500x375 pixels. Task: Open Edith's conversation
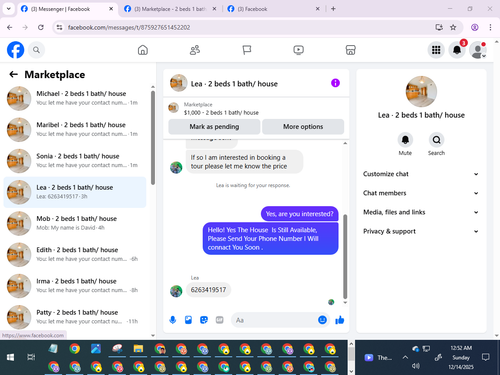pyautogui.click(x=75, y=254)
